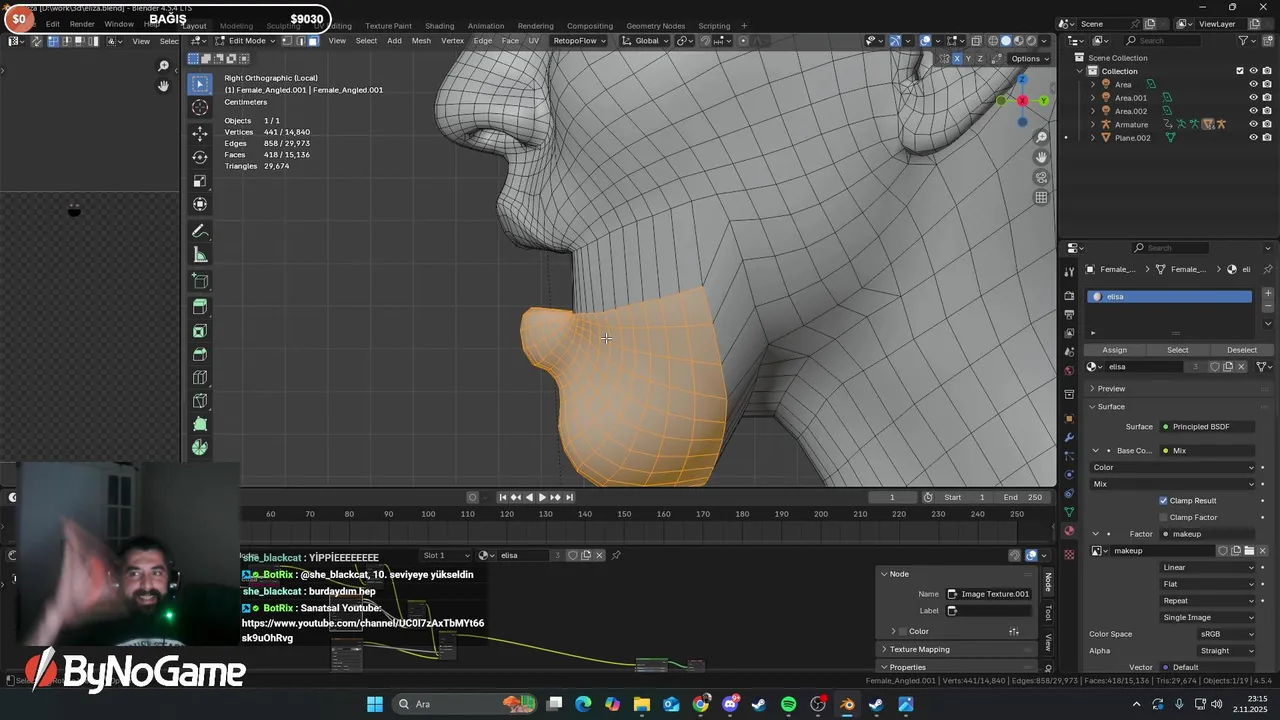Click the Deselect material button
Image resolution: width=1280 pixels, height=720 pixels.
[1241, 350]
